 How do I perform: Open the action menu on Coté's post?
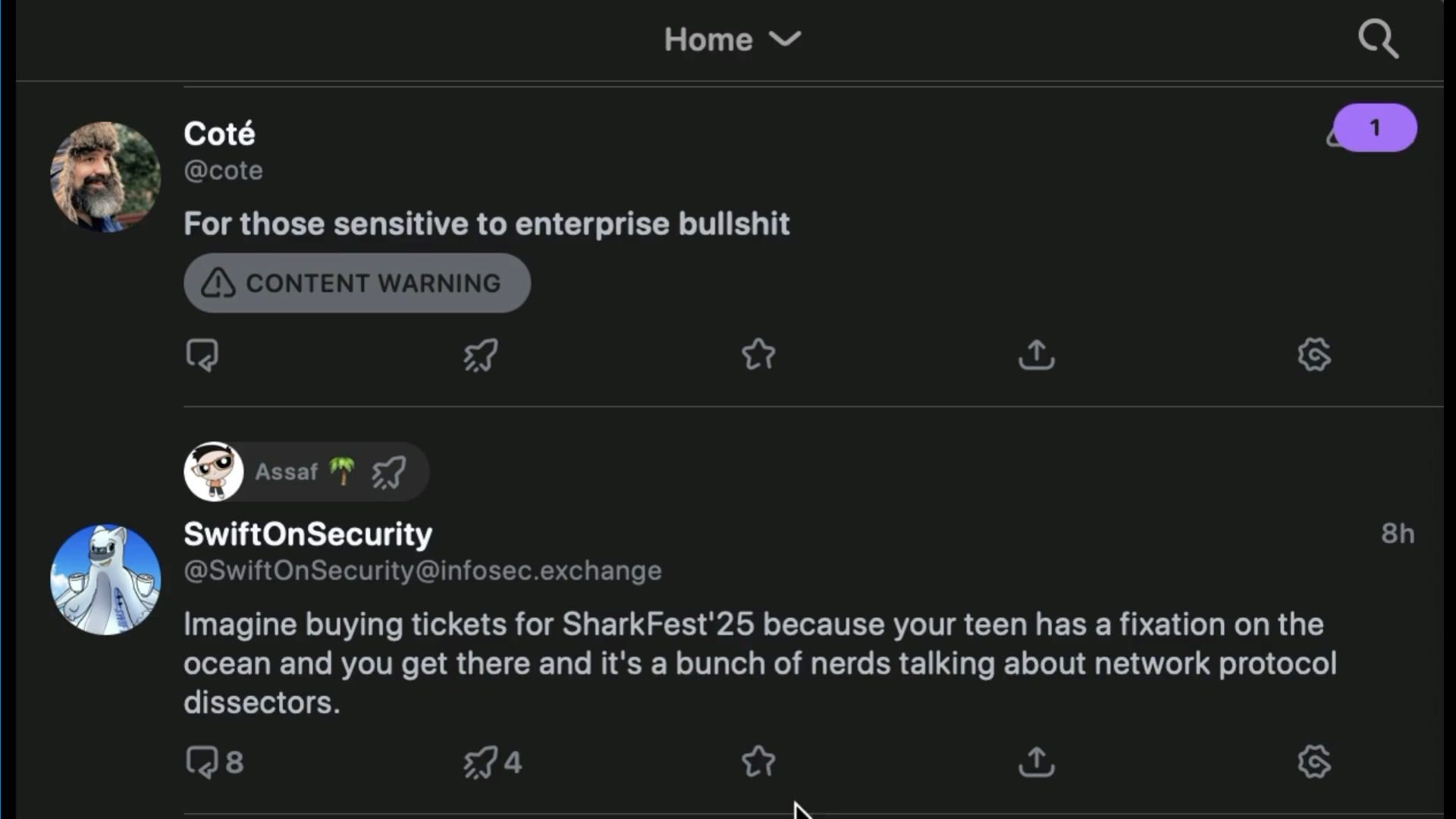coord(1314,355)
